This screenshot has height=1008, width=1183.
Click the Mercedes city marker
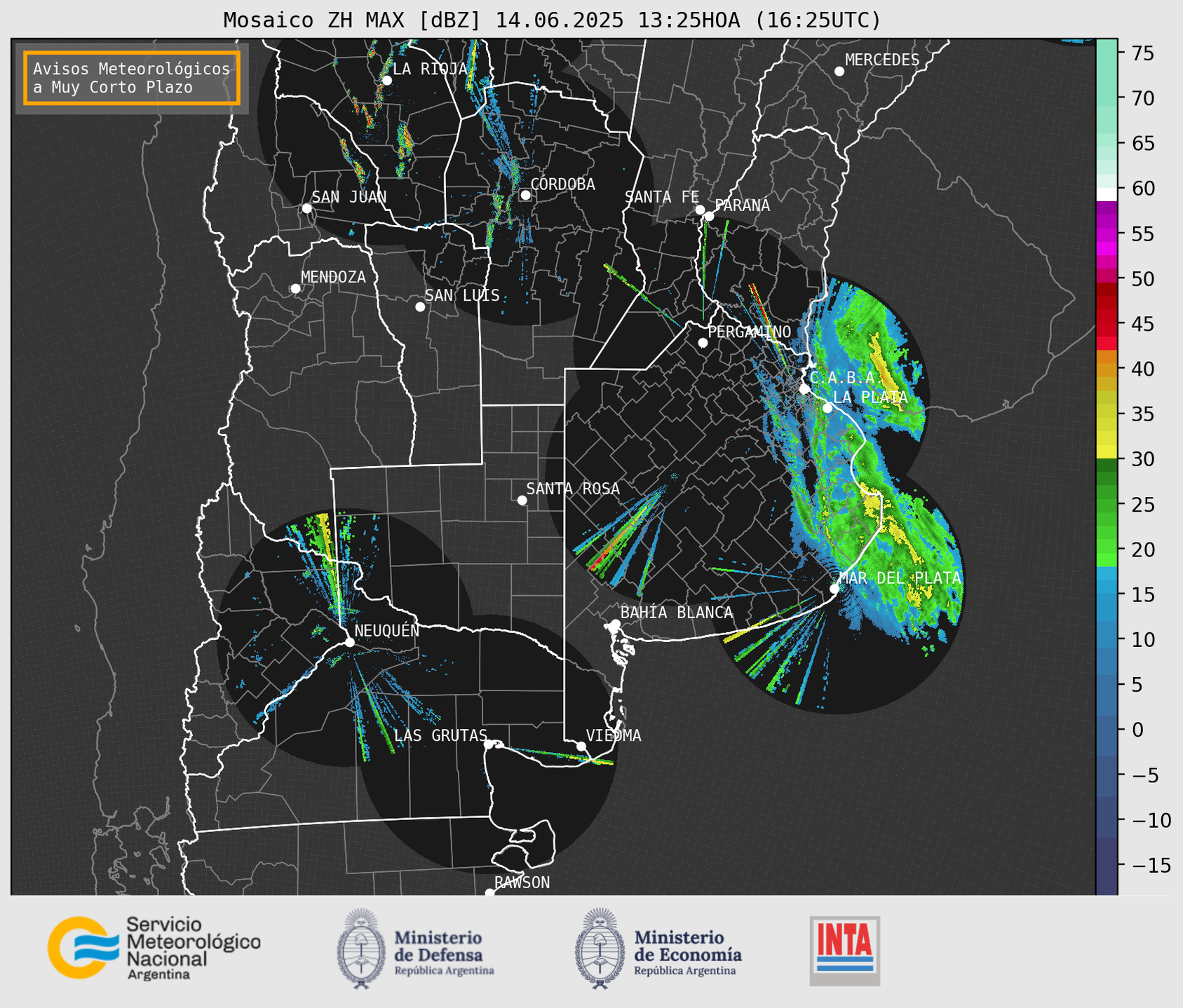[839, 71]
